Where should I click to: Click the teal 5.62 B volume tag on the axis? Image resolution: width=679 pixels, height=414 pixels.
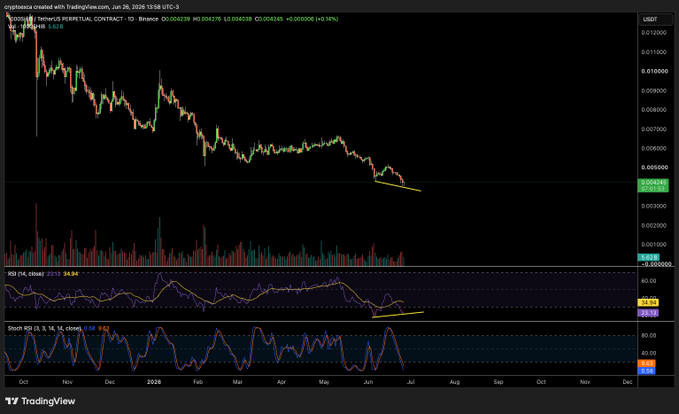648,257
